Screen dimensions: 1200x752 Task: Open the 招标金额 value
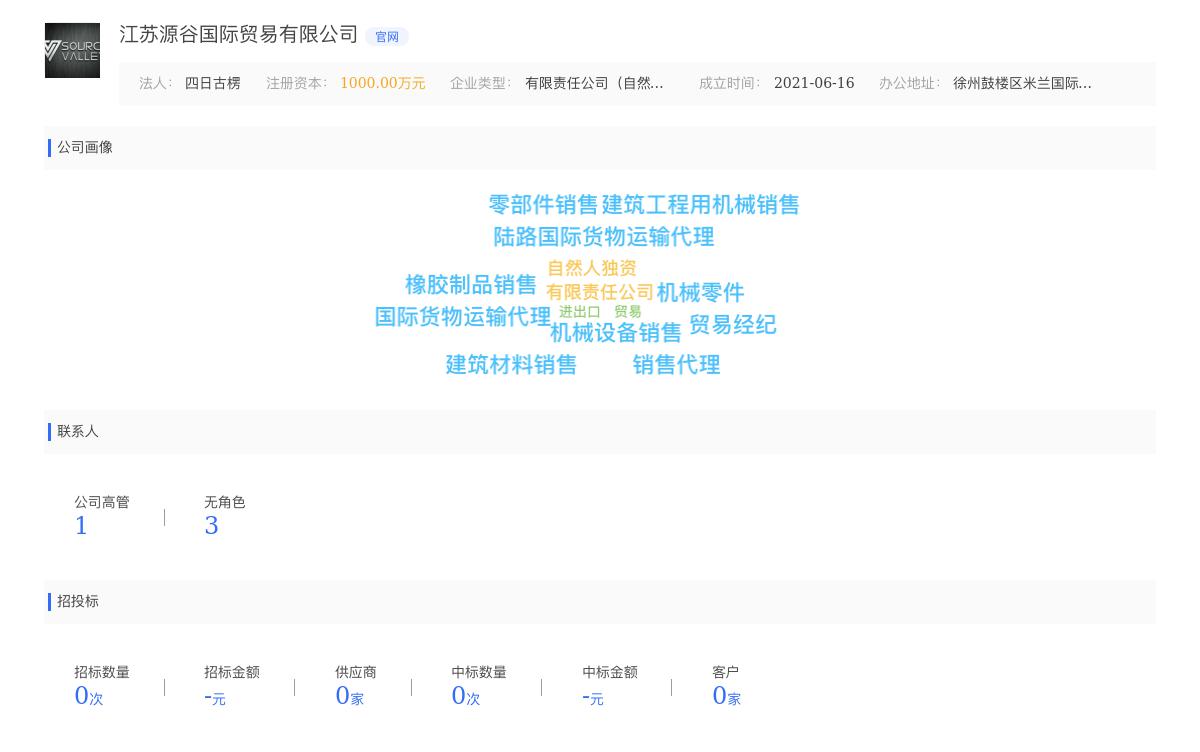coord(215,697)
